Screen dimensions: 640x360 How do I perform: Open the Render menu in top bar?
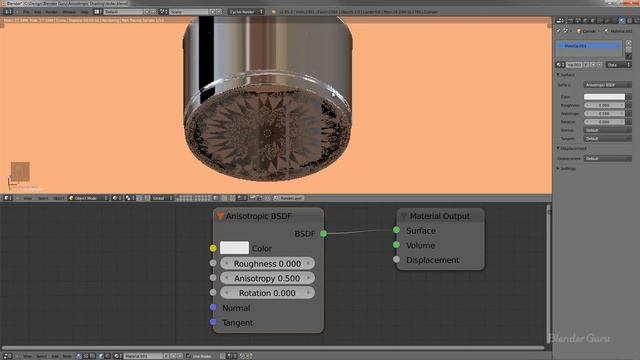click(x=51, y=12)
